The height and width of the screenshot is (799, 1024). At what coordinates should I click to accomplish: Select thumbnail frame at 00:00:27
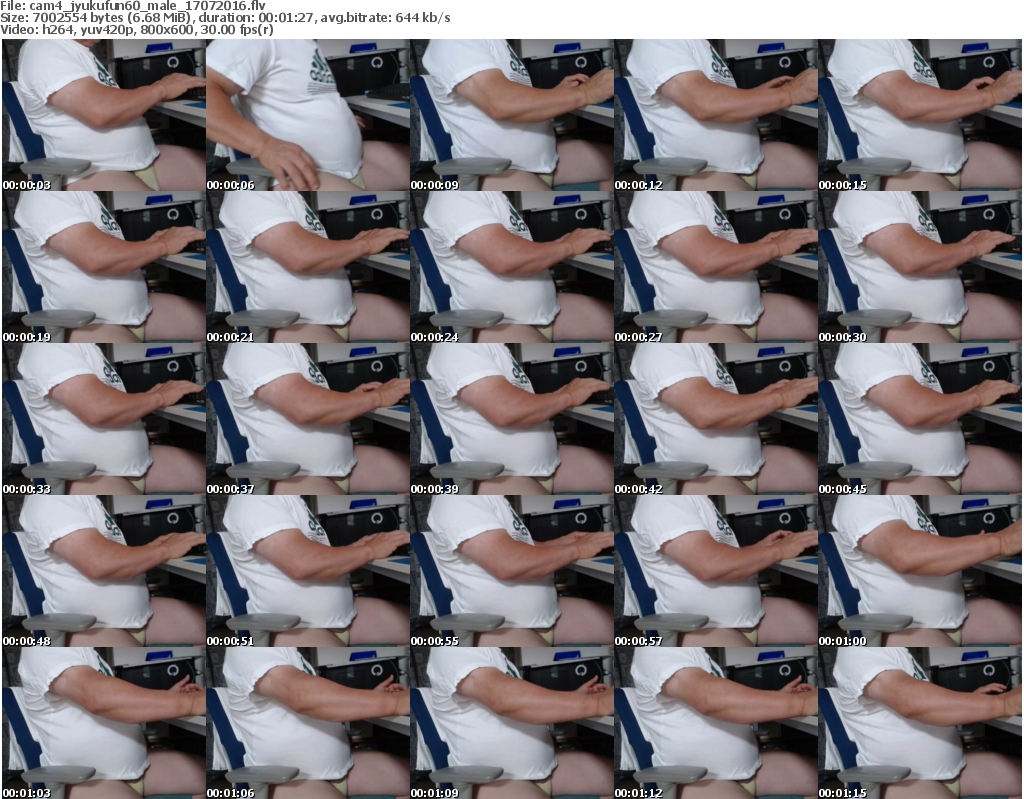716,267
